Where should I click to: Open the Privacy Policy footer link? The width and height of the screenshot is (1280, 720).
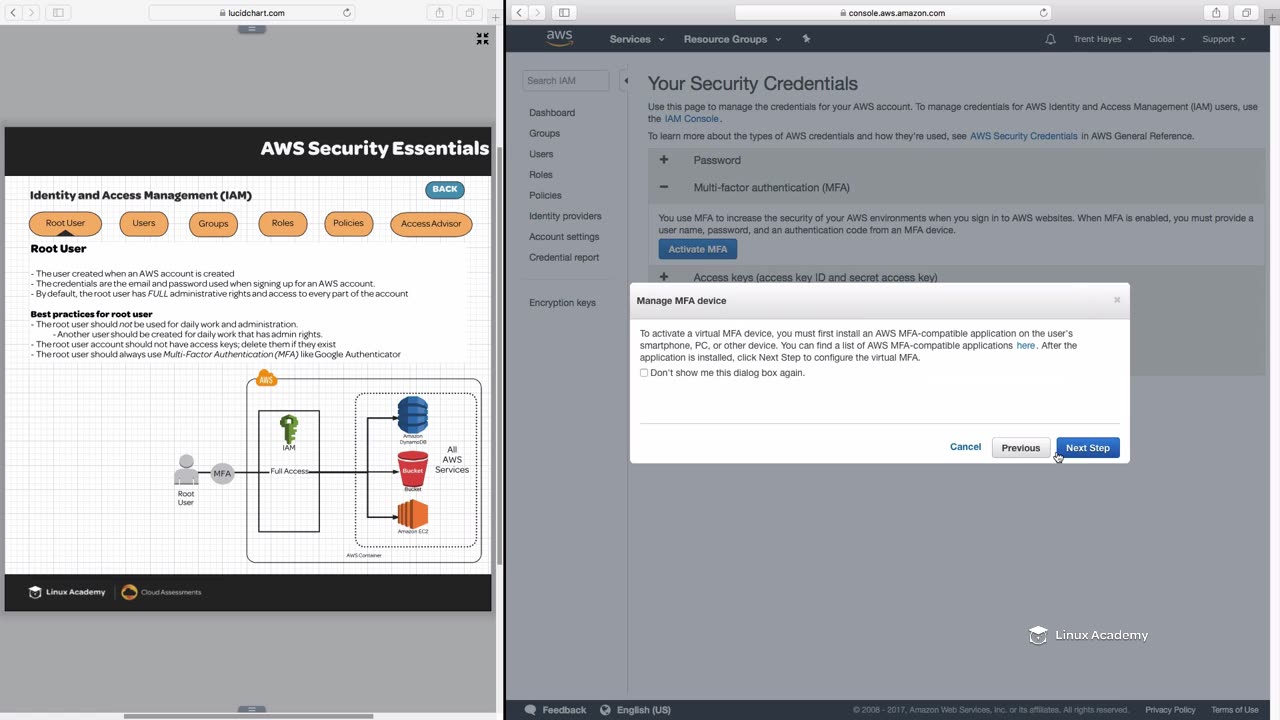(1170, 710)
